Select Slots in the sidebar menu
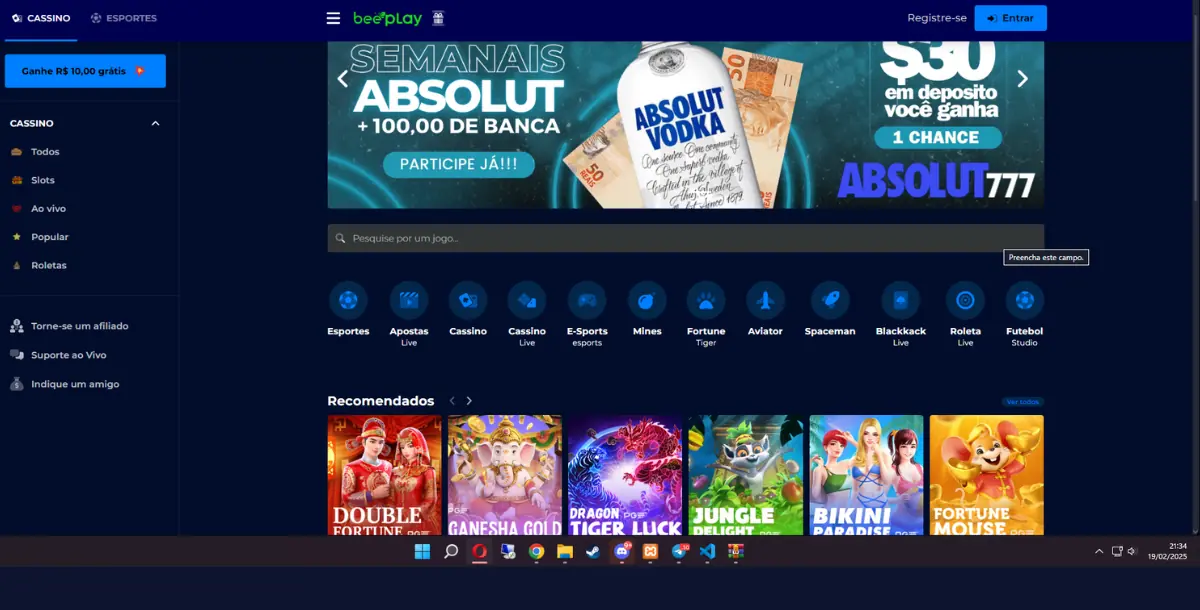The image size is (1200, 610). pyautogui.click(x=43, y=180)
